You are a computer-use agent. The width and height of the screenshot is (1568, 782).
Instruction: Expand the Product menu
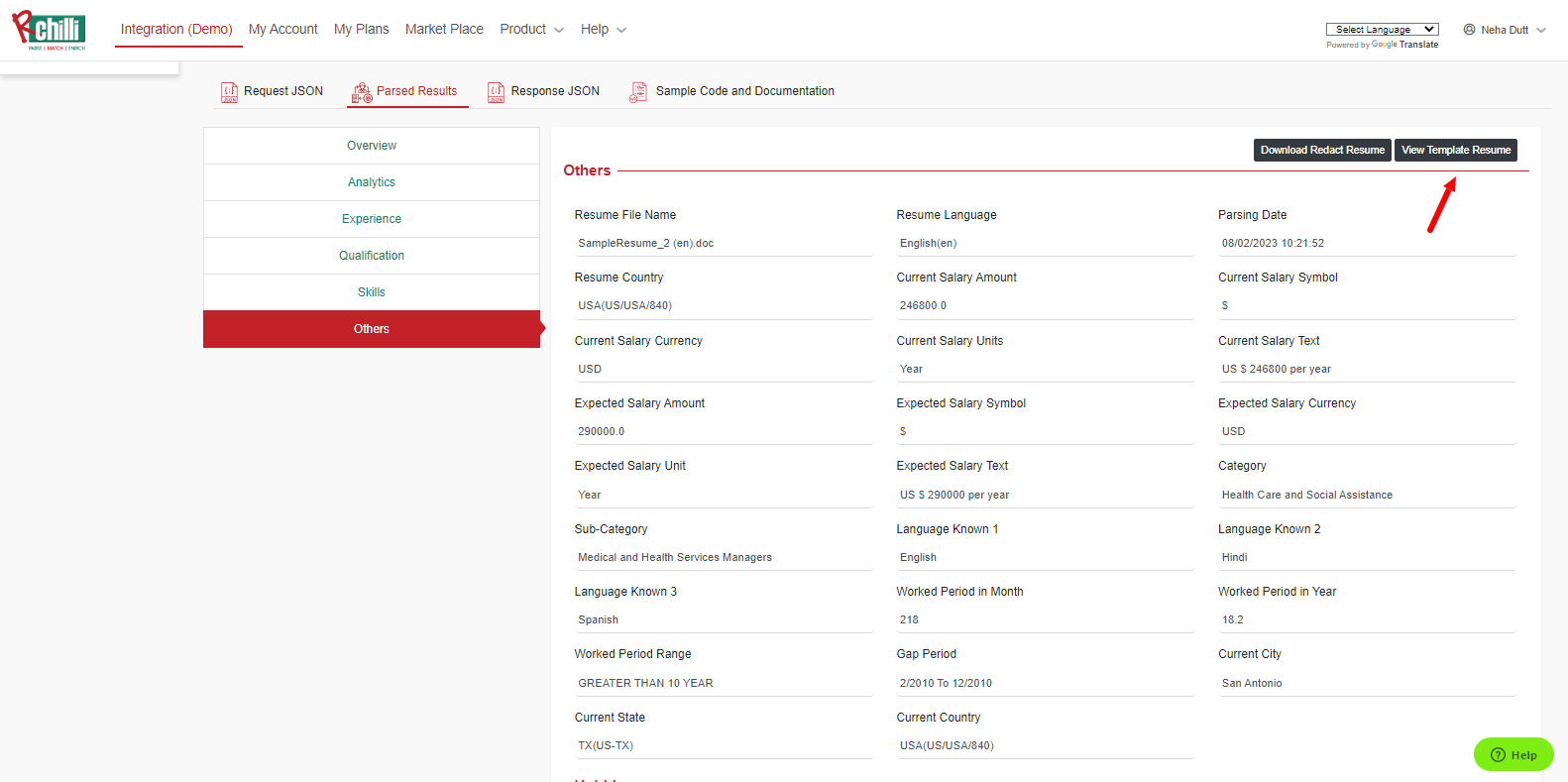pyautogui.click(x=531, y=30)
